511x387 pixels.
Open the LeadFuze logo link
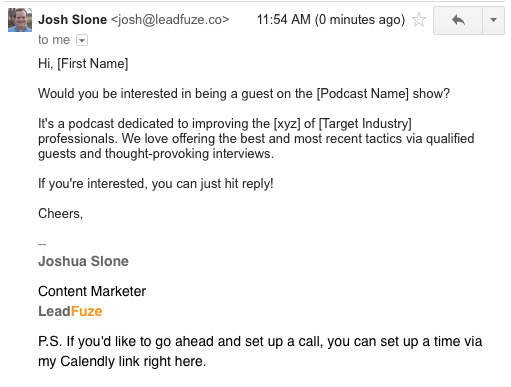tap(70, 311)
